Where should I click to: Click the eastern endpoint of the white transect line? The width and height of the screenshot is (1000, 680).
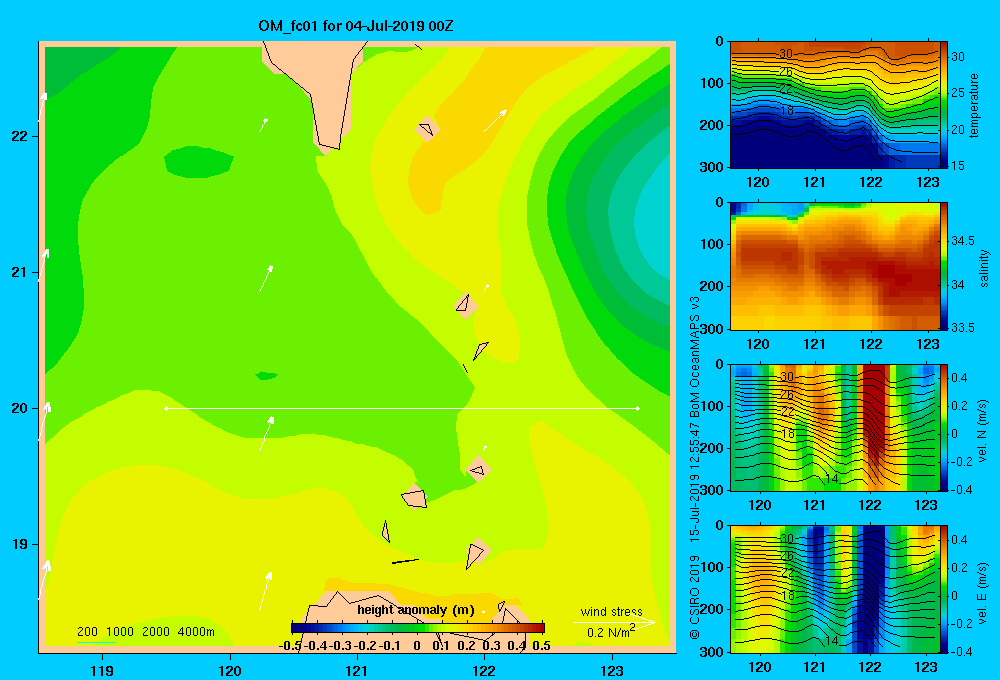pyautogui.click(x=638, y=408)
